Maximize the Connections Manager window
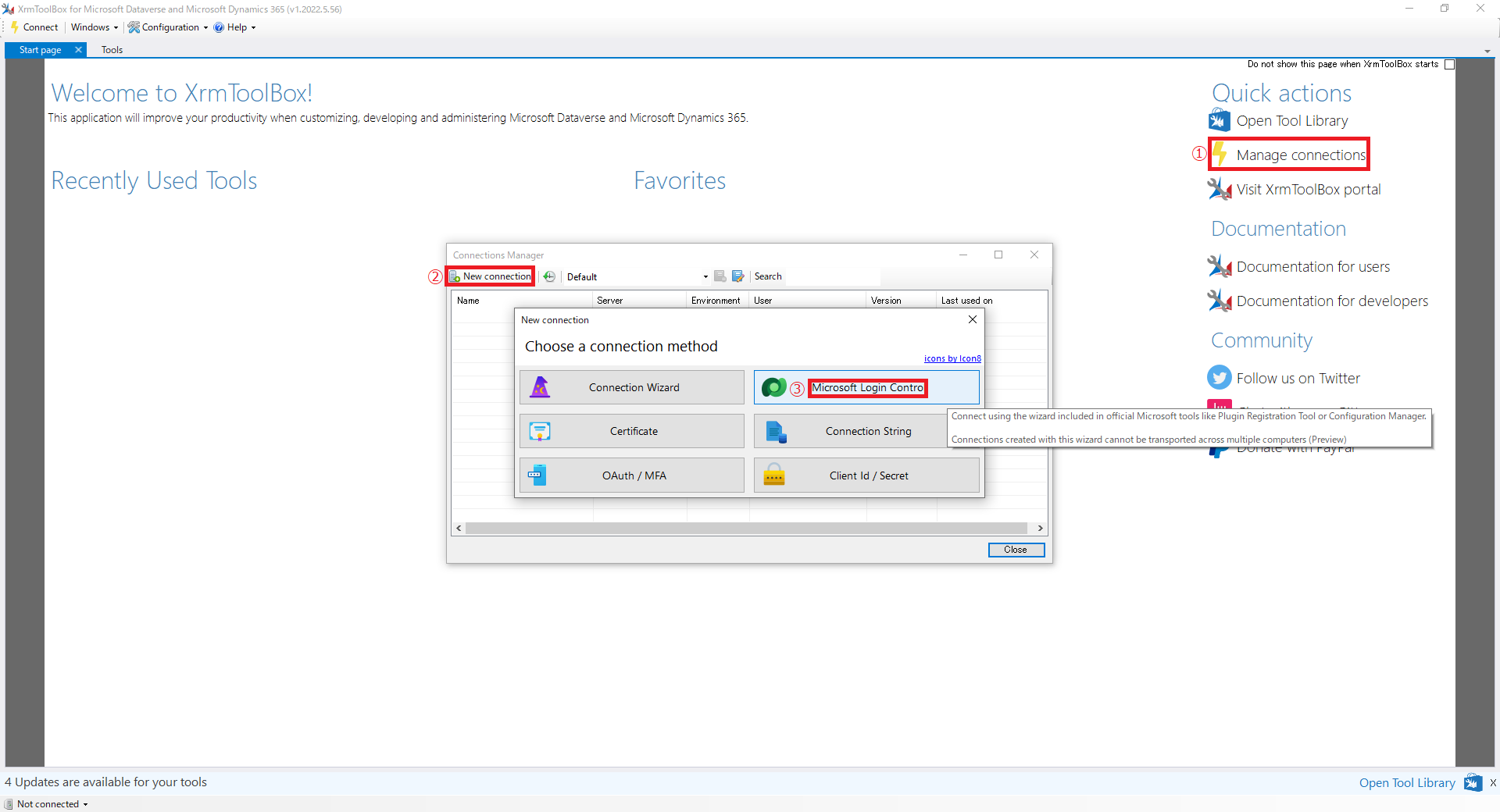Image resolution: width=1500 pixels, height=812 pixels. 998,255
